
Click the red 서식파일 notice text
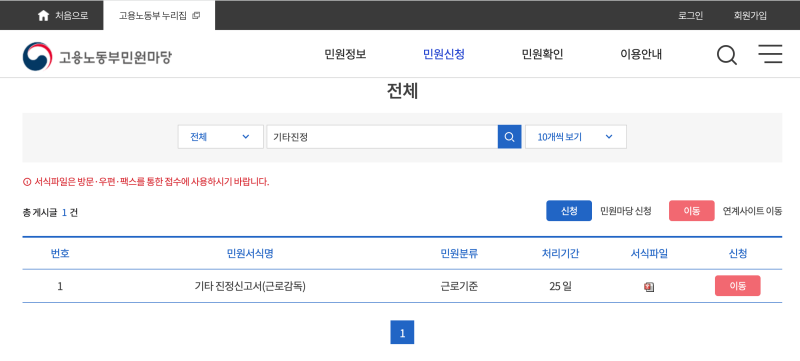pos(146,182)
